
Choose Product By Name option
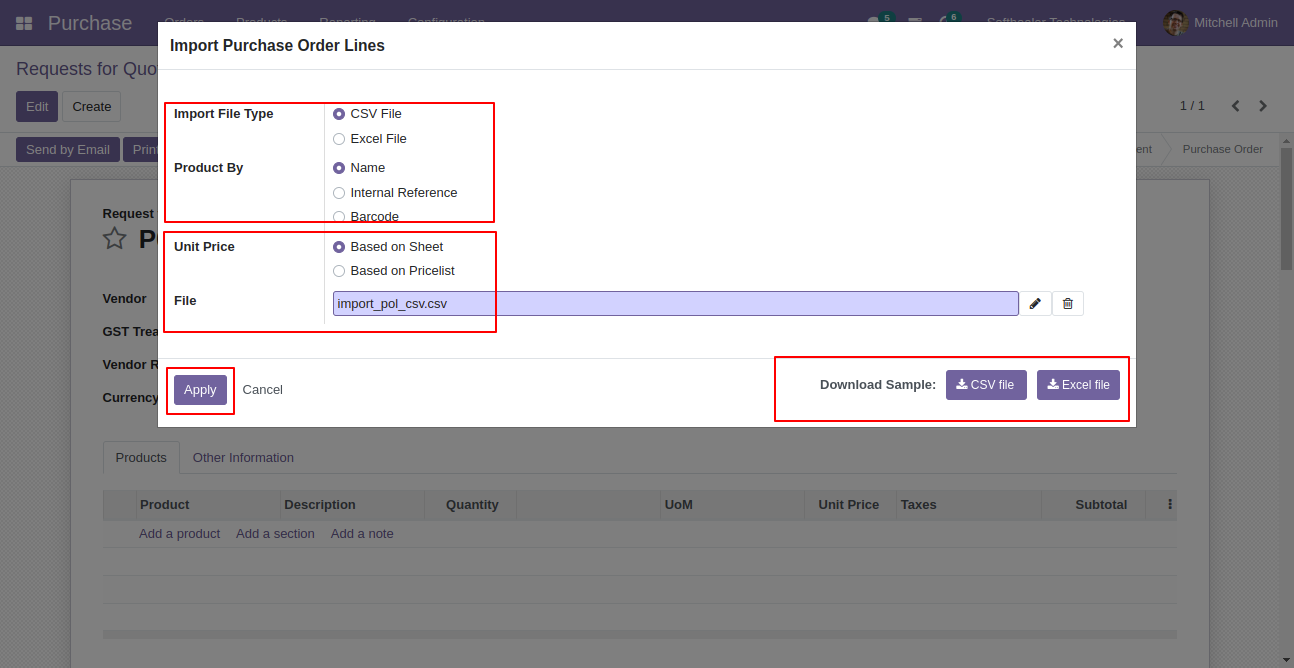pos(339,168)
